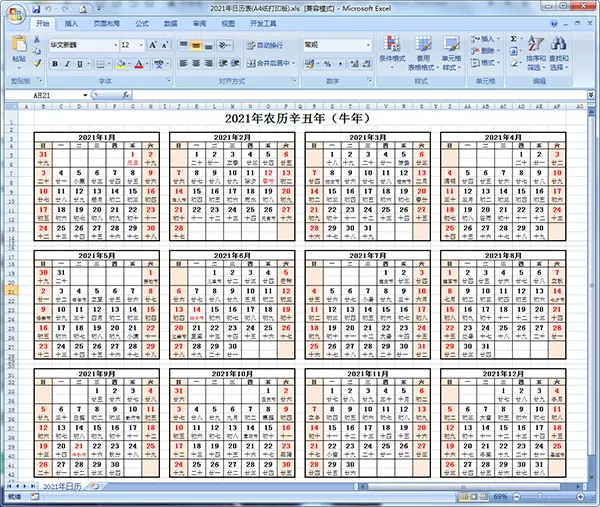The height and width of the screenshot is (507, 600).
Task: Decrease decimal places
Action: click(367, 64)
